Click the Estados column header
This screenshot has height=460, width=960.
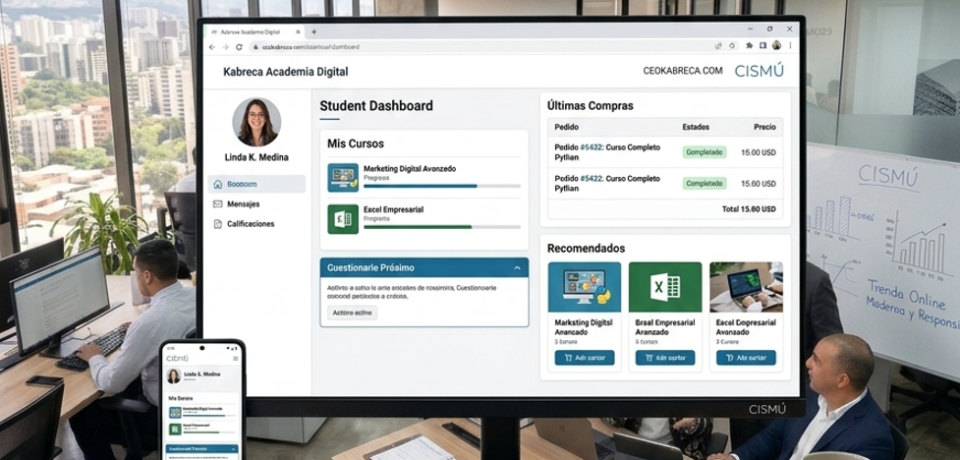tap(696, 127)
